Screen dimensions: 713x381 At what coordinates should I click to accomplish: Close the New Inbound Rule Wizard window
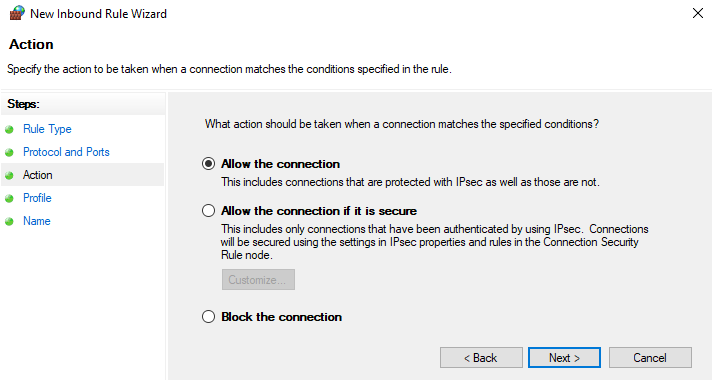click(698, 13)
